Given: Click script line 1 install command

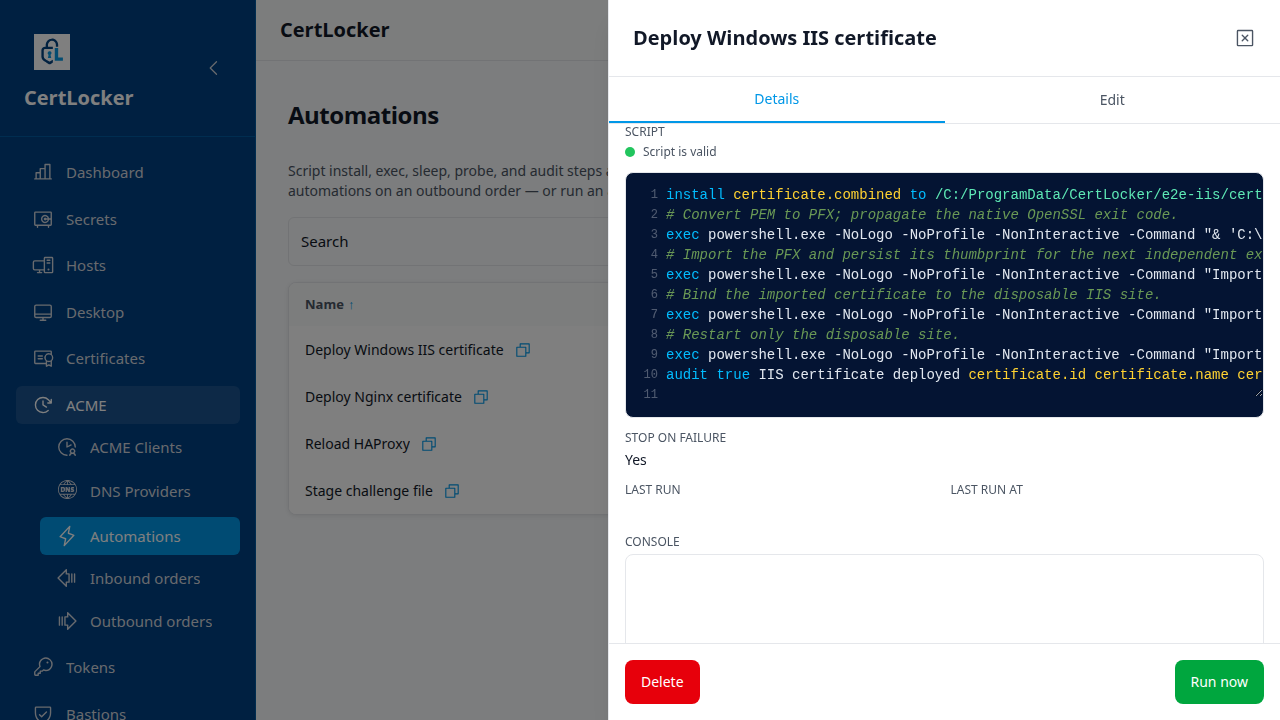Looking at the screenshot, I should (964, 195).
